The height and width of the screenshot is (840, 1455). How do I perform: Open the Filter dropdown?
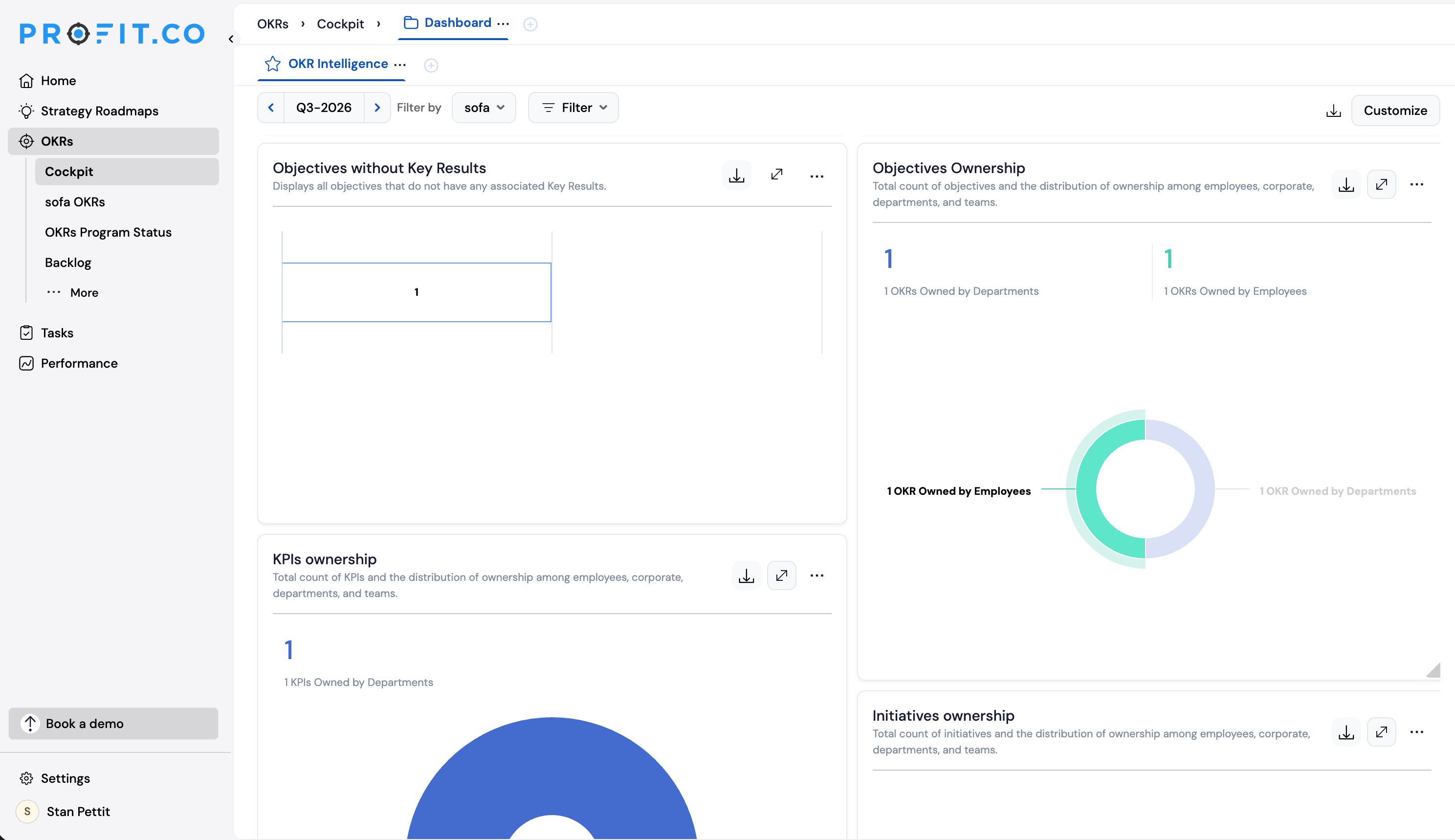(x=574, y=108)
